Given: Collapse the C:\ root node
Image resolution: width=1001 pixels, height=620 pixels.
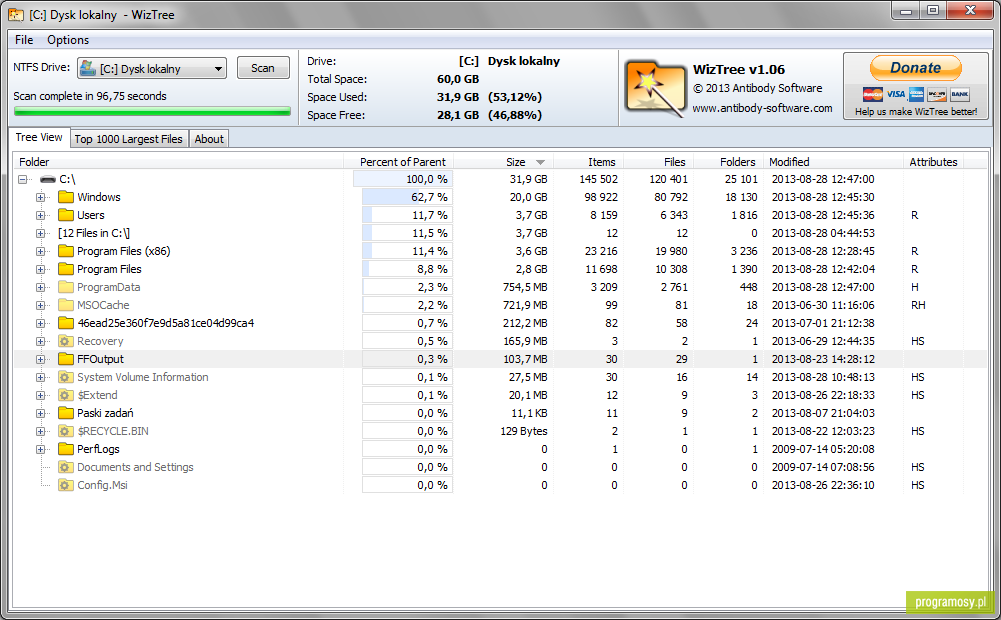Looking at the screenshot, I should tap(23, 179).
